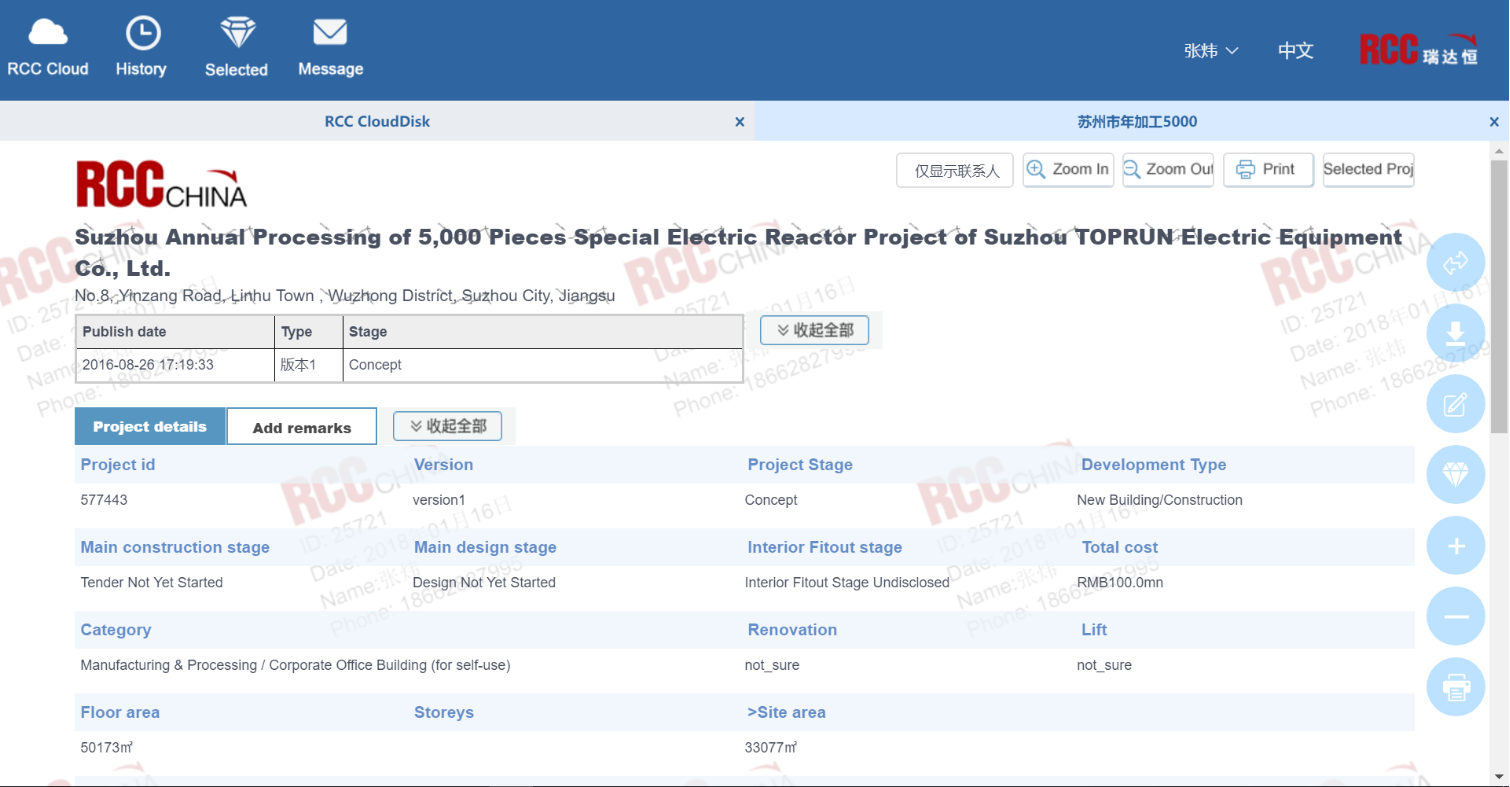Open the 张炜 user dropdown

pos(1210,51)
